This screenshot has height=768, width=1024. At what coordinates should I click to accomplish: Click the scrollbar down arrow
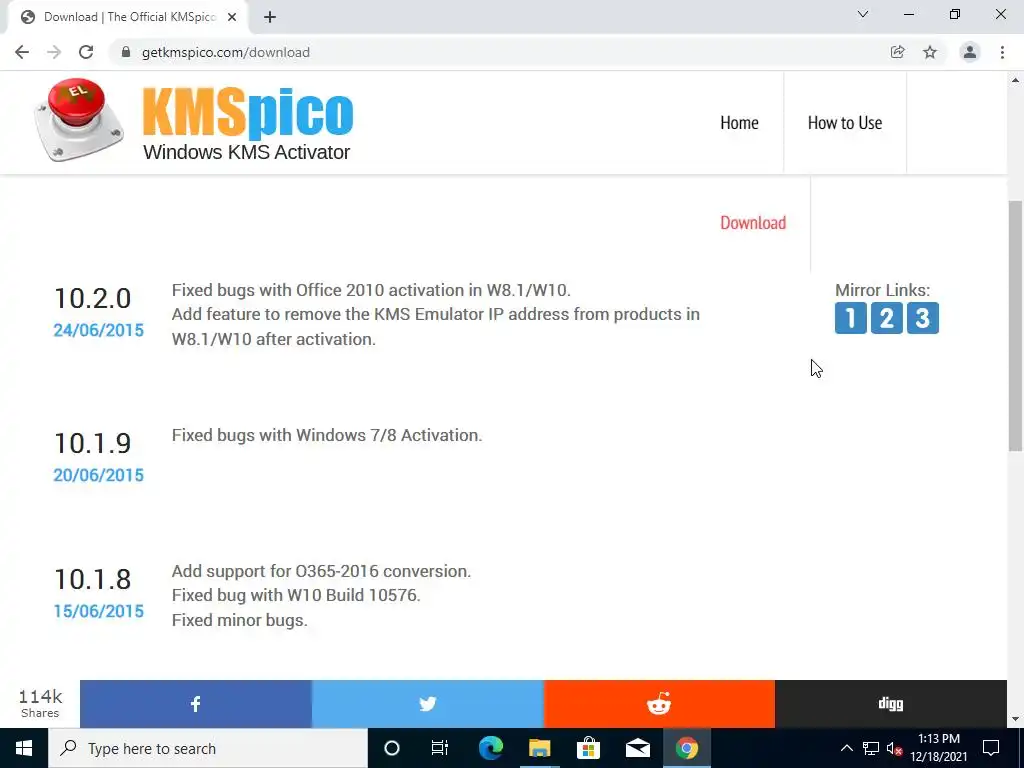click(1016, 719)
